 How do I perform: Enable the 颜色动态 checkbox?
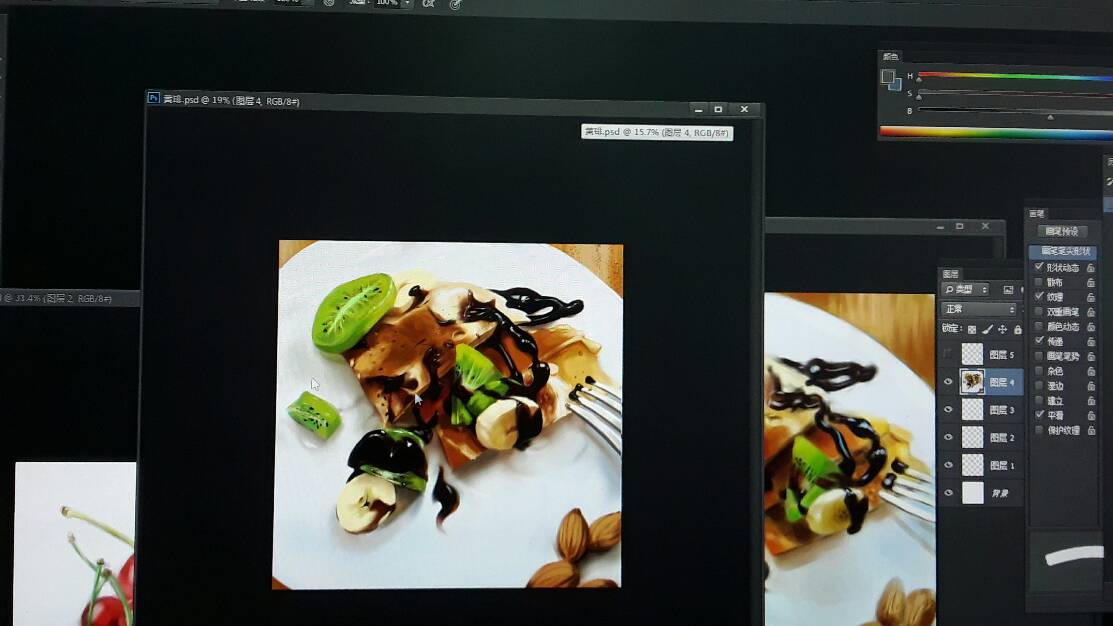coord(1039,326)
